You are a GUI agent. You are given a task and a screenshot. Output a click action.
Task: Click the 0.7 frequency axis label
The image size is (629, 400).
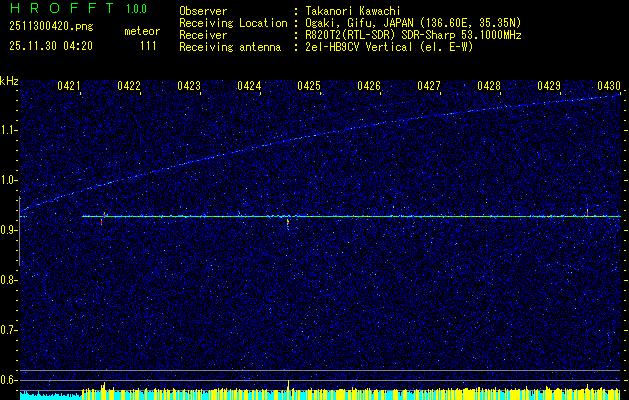pos(9,329)
